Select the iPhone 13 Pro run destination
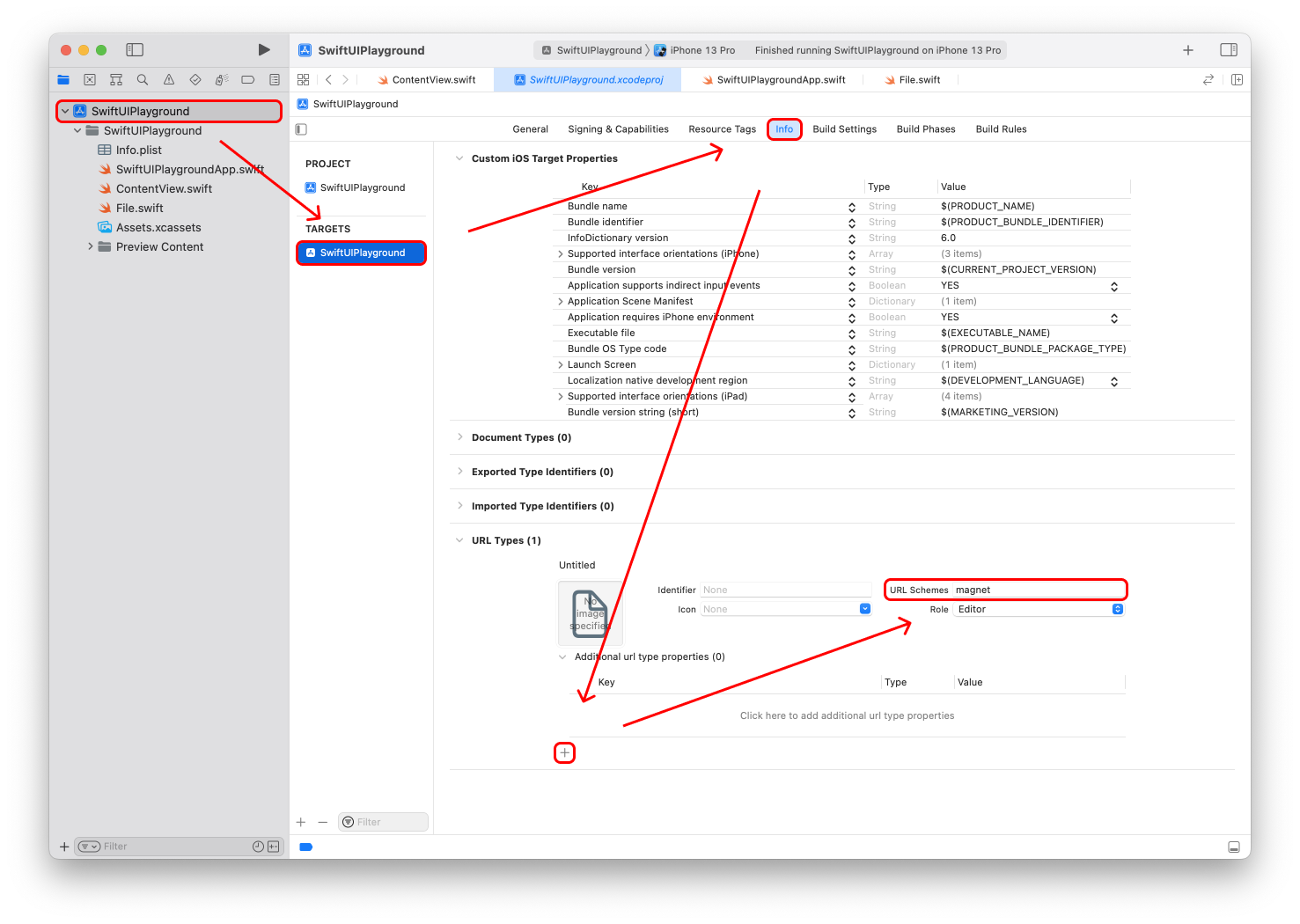The image size is (1300, 924). click(x=694, y=50)
